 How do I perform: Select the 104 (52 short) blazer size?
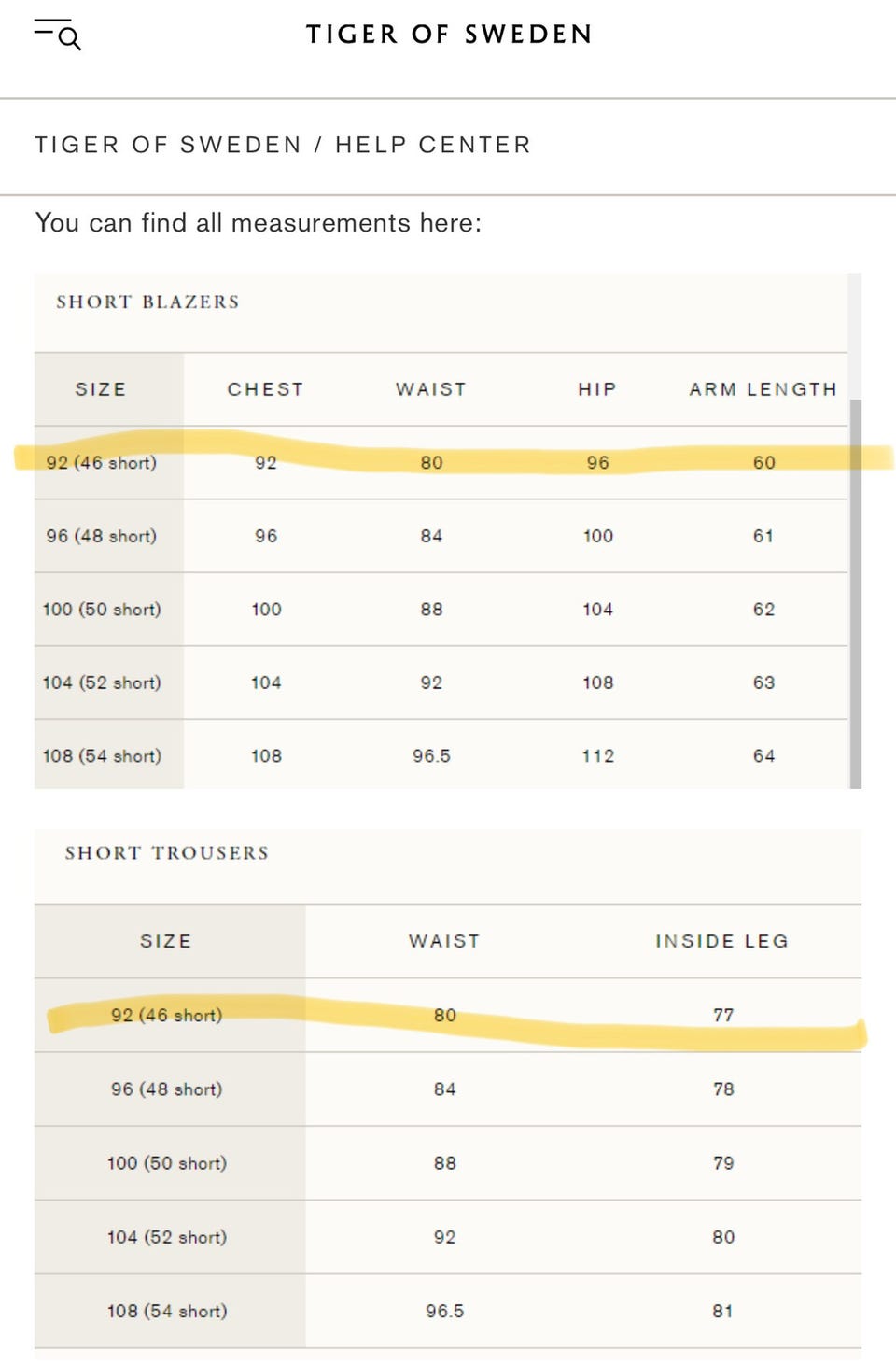tap(102, 682)
